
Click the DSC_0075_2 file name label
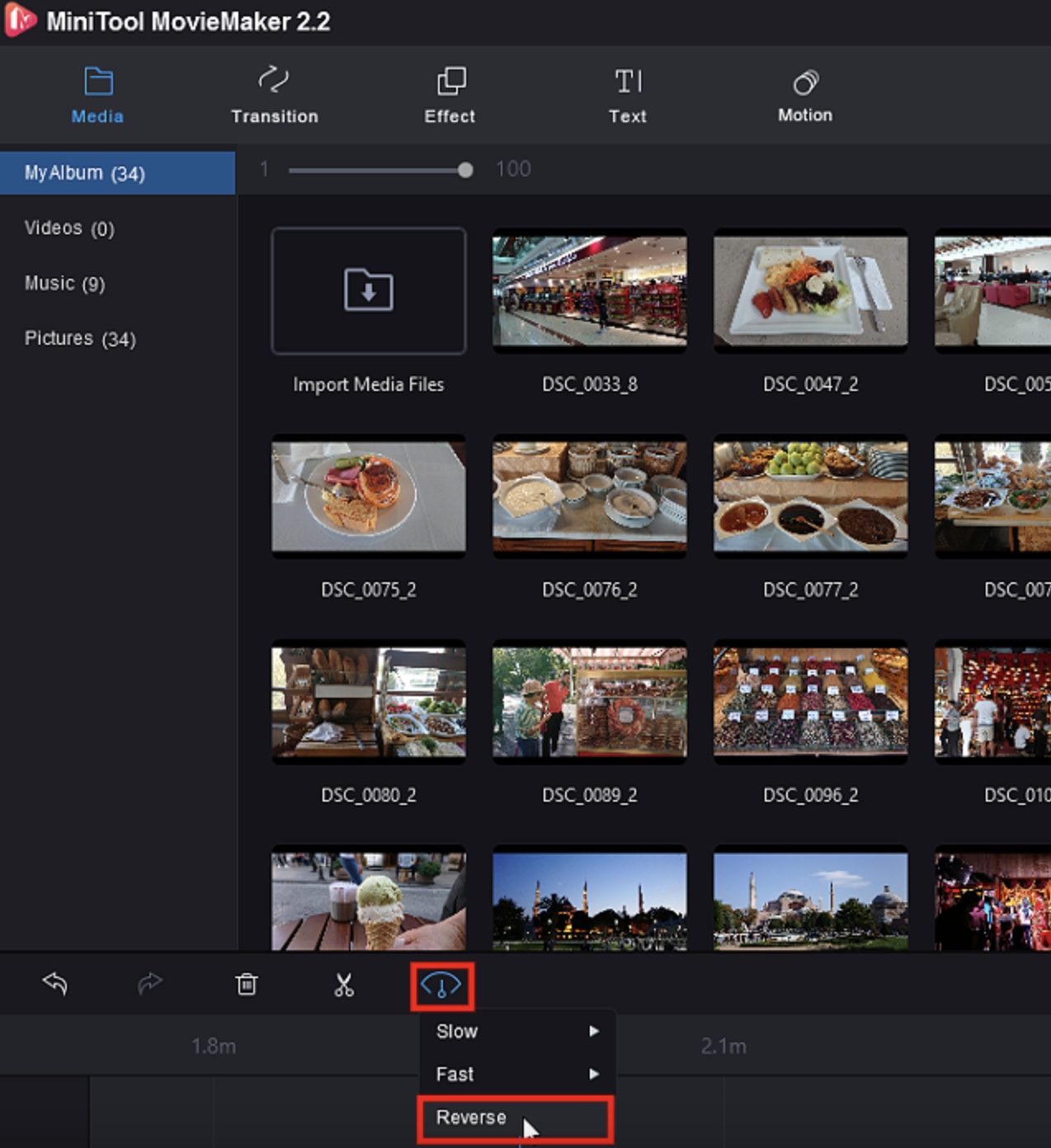click(369, 590)
